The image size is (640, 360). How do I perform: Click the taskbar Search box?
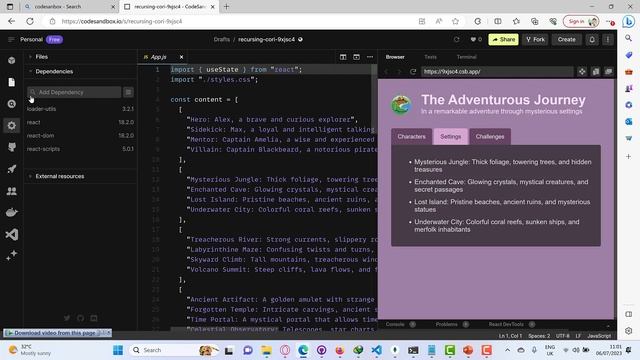tap(173, 350)
